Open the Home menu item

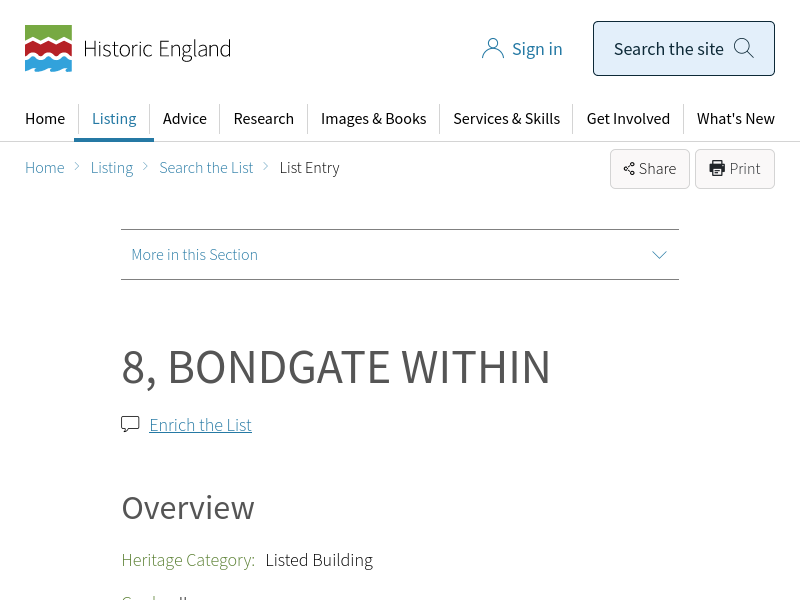[45, 119]
